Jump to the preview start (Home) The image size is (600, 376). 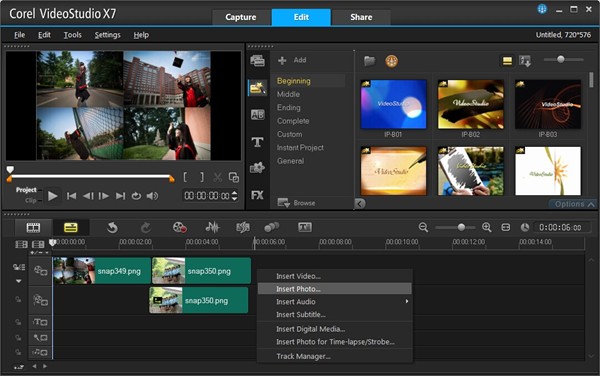71,196
